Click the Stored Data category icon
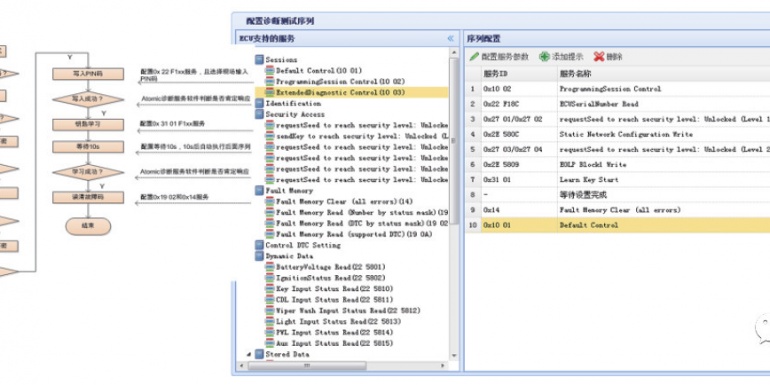 pyautogui.click(x=259, y=354)
